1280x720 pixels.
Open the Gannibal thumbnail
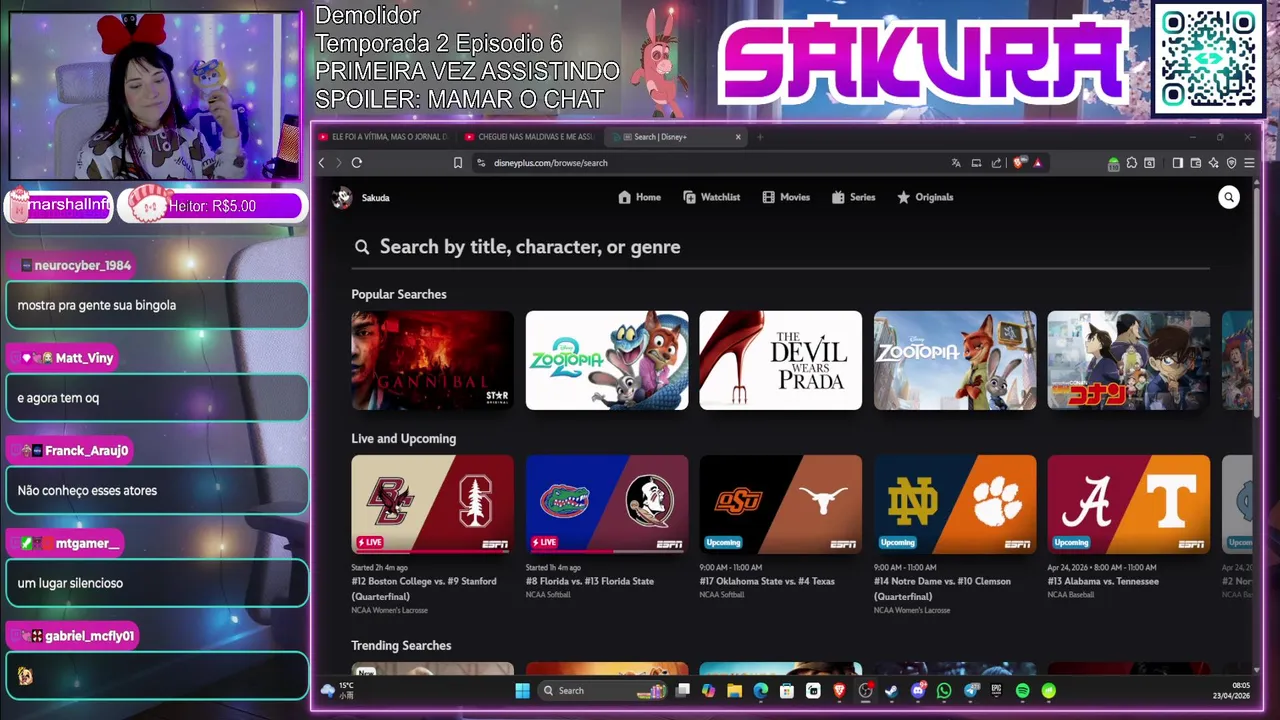pyautogui.click(x=432, y=360)
